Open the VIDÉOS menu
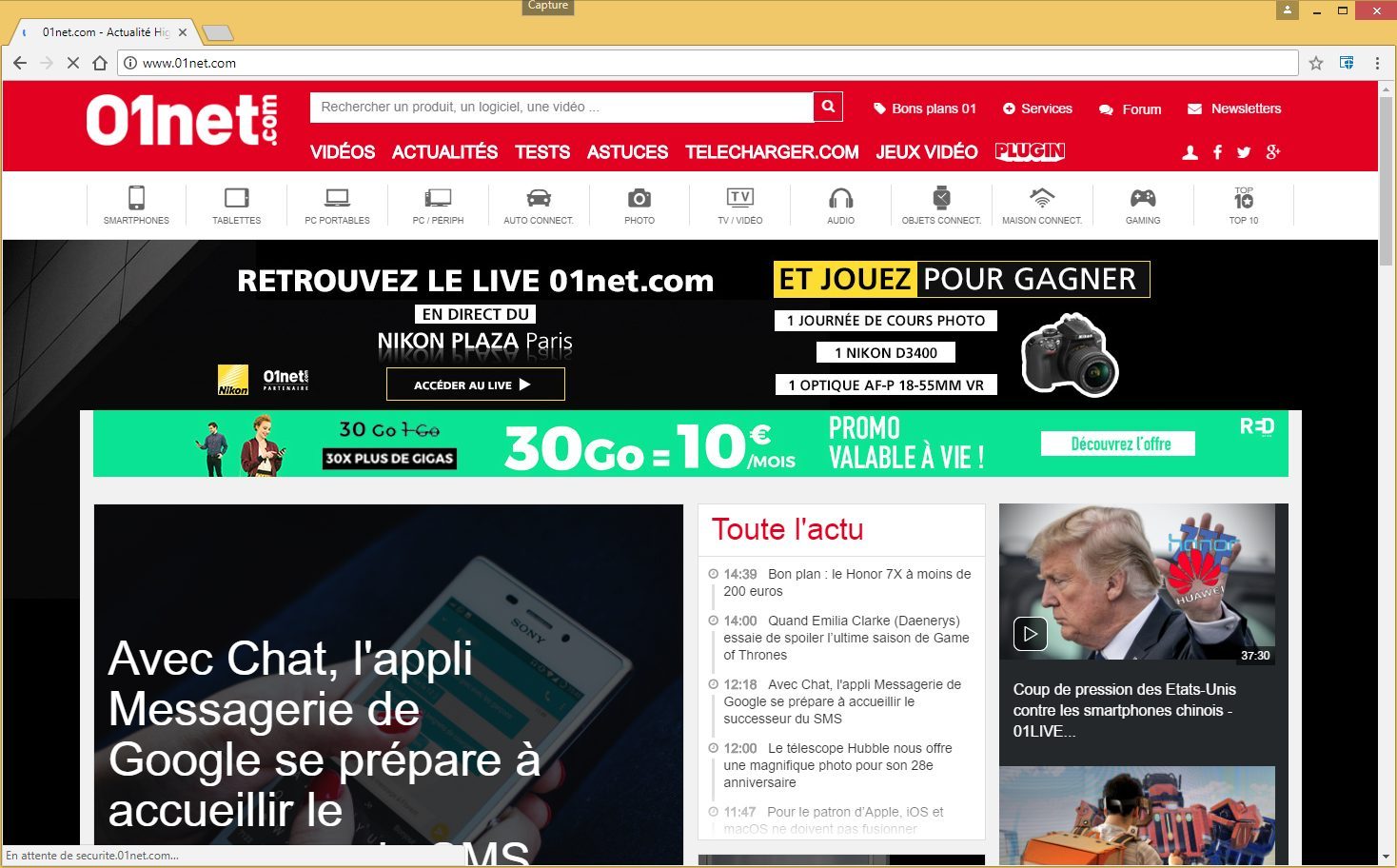 tap(343, 152)
